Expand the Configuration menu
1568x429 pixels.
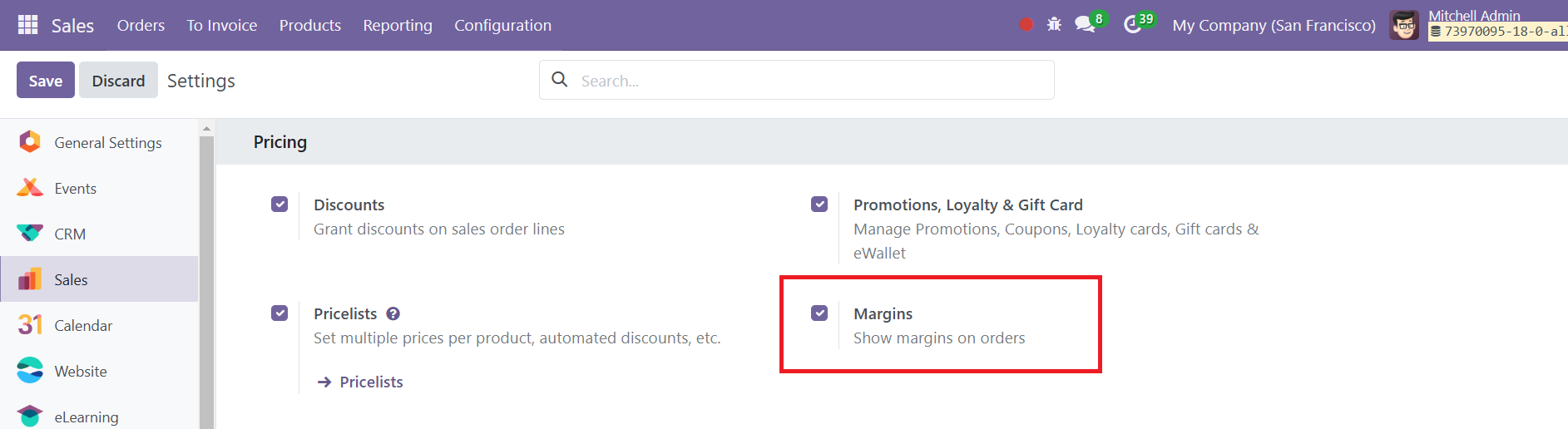(502, 26)
